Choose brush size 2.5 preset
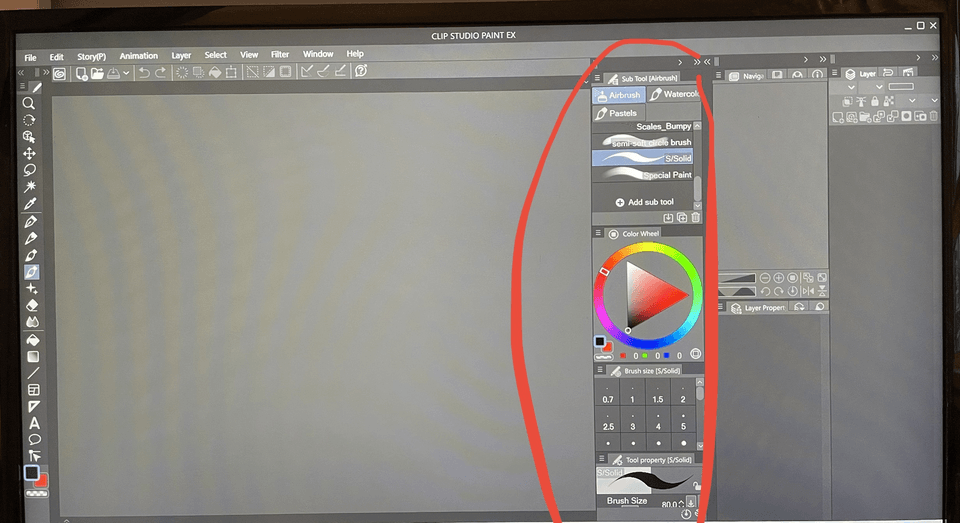960x523 pixels. (x=608, y=422)
